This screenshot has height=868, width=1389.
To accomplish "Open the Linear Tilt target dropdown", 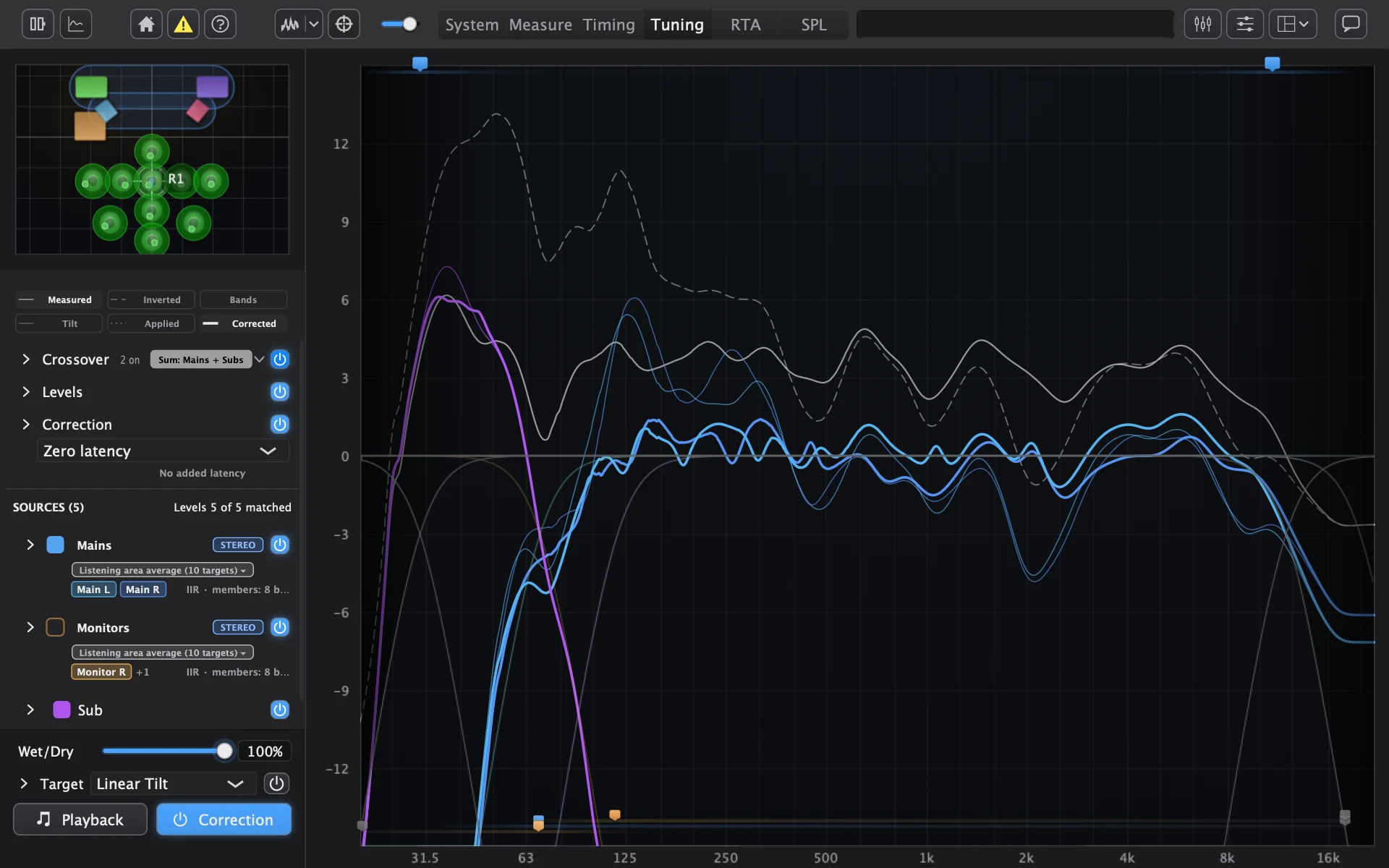I will point(173,783).
